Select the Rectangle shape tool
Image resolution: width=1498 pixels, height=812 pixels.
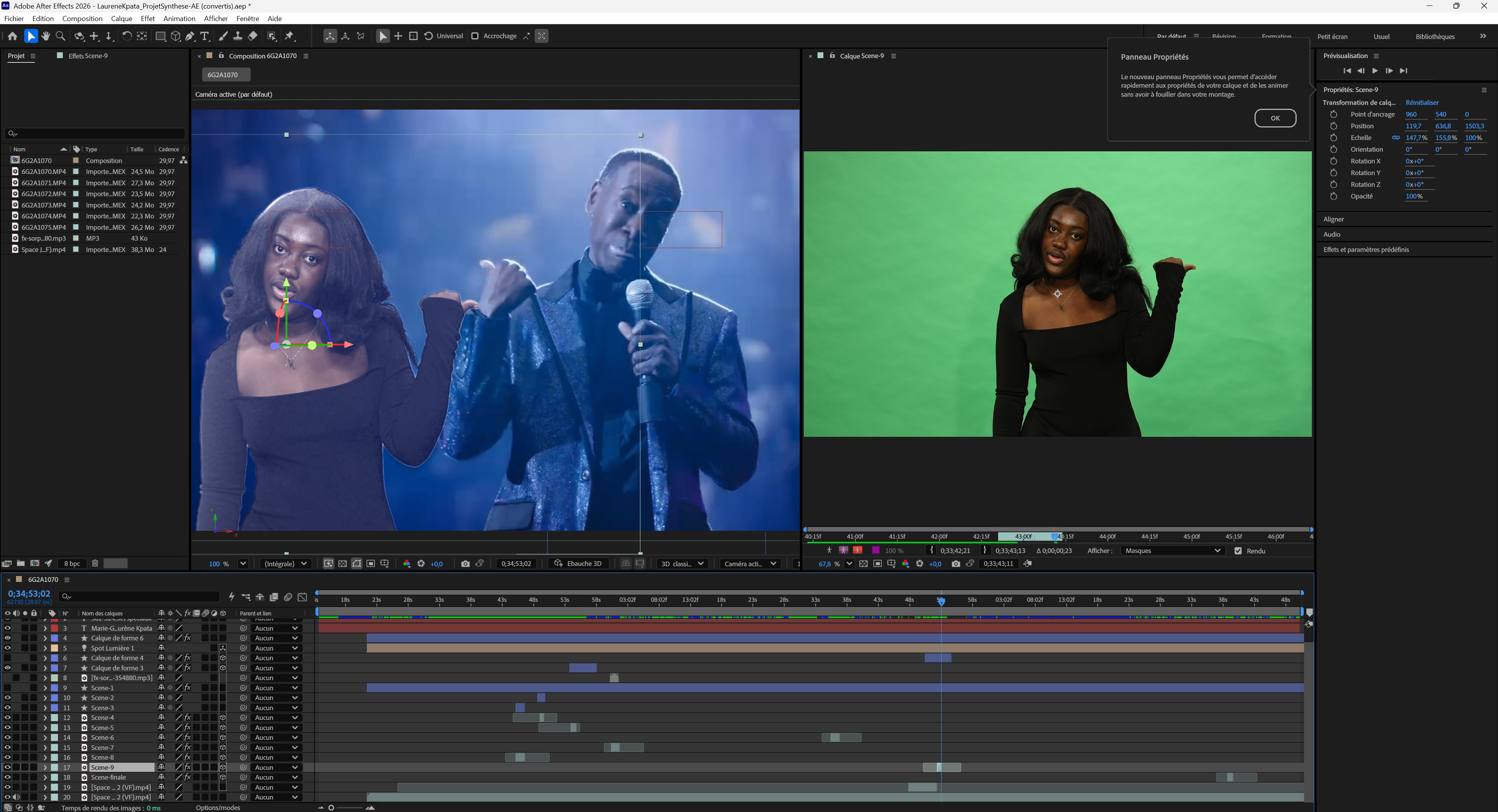click(160, 36)
